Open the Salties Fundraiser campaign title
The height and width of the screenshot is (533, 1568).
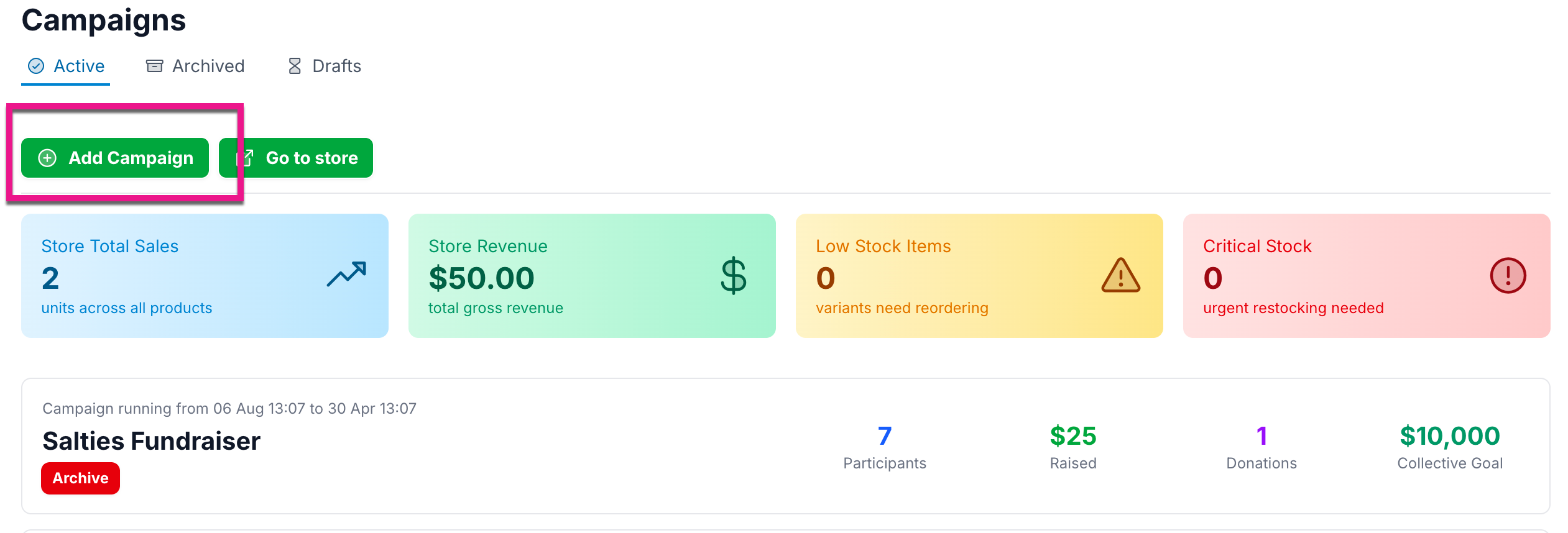pos(151,441)
